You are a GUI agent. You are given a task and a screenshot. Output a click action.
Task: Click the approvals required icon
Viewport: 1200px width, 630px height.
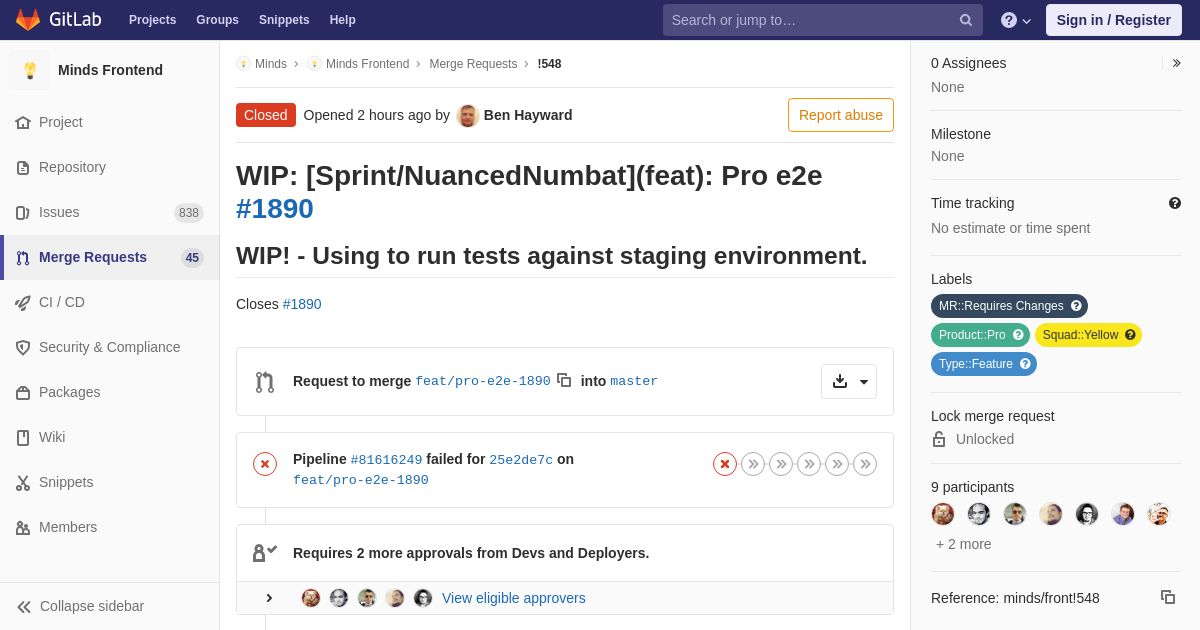[265, 552]
